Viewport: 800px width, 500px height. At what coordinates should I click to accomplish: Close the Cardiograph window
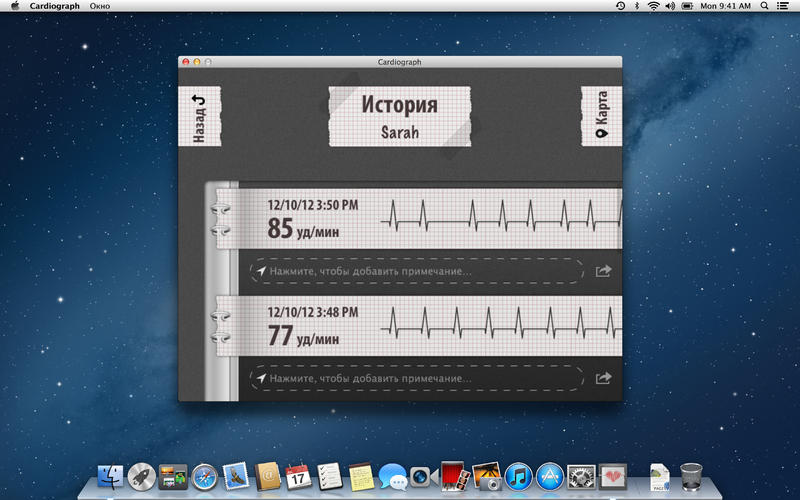(186, 62)
